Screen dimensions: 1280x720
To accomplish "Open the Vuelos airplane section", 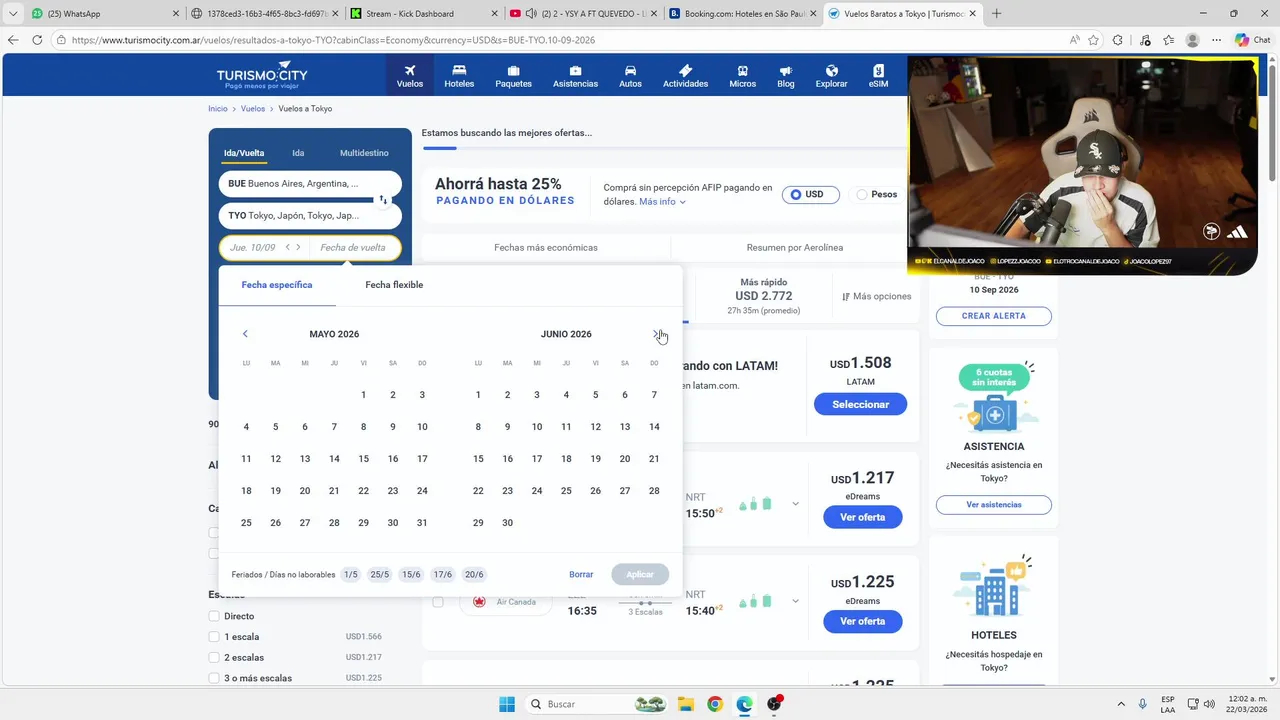I will click(410, 76).
